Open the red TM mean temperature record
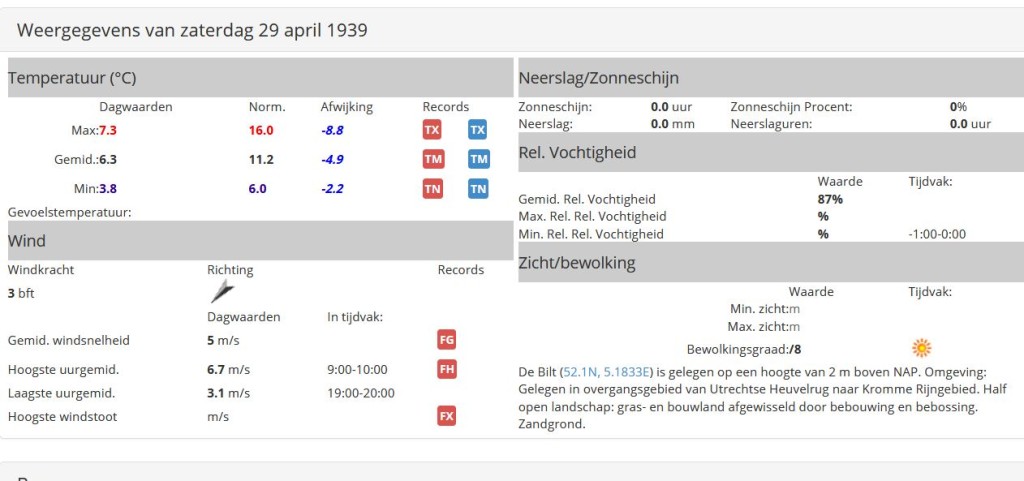The width and height of the screenshot is (1024, 481). tap(433, 159)
